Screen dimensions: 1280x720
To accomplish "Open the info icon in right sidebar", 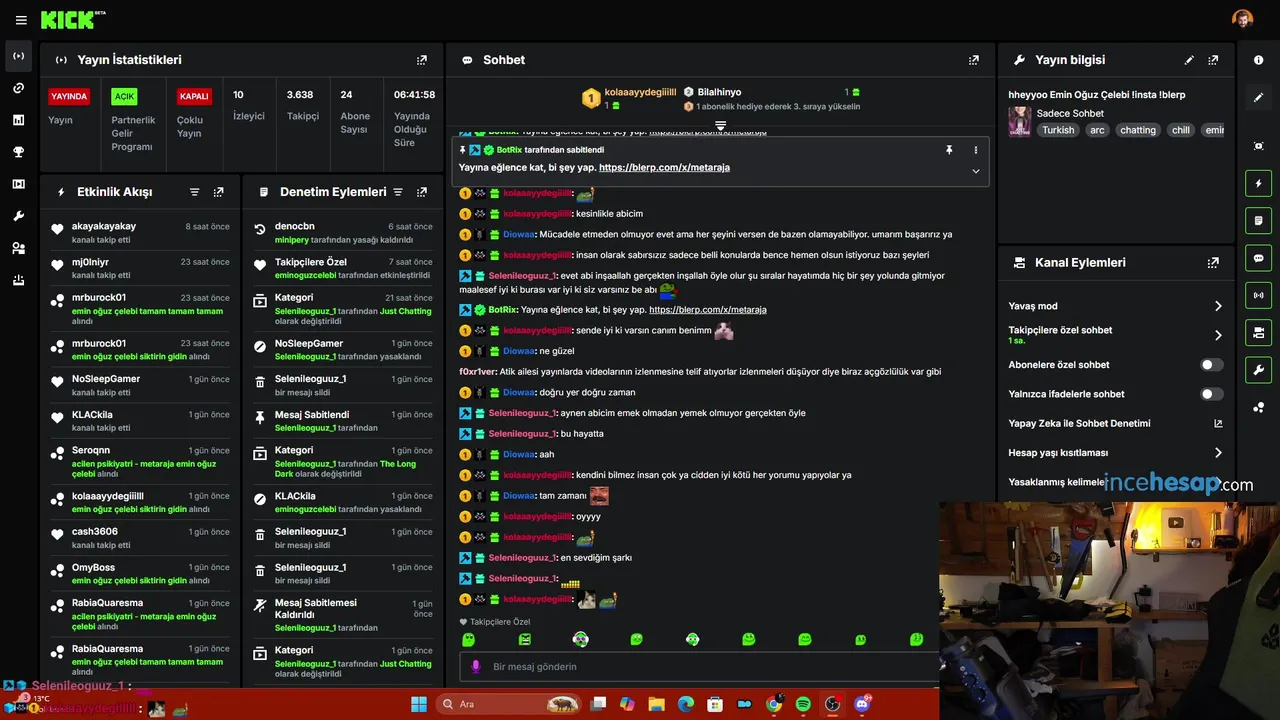I will tap(1258, 60).
